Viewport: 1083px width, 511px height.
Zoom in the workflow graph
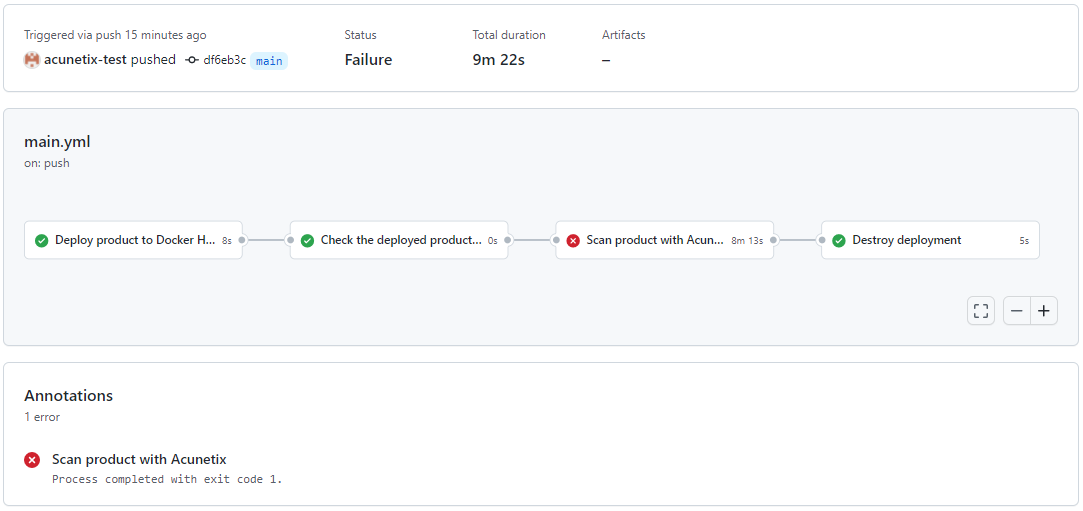pyautogui.click(x=1044, y=311)
